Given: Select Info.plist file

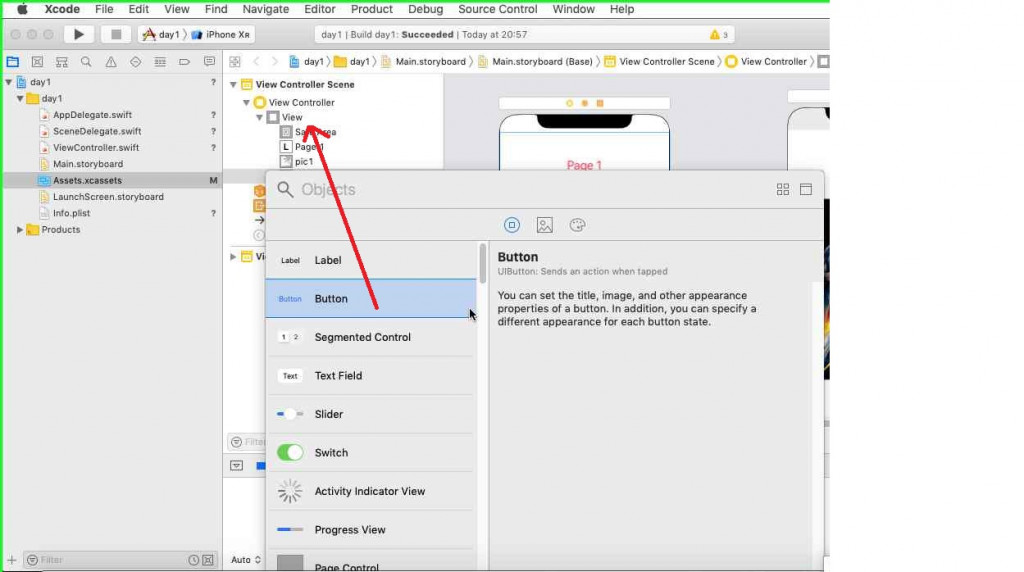Looking at the screenshot, I should coord(71,213).
